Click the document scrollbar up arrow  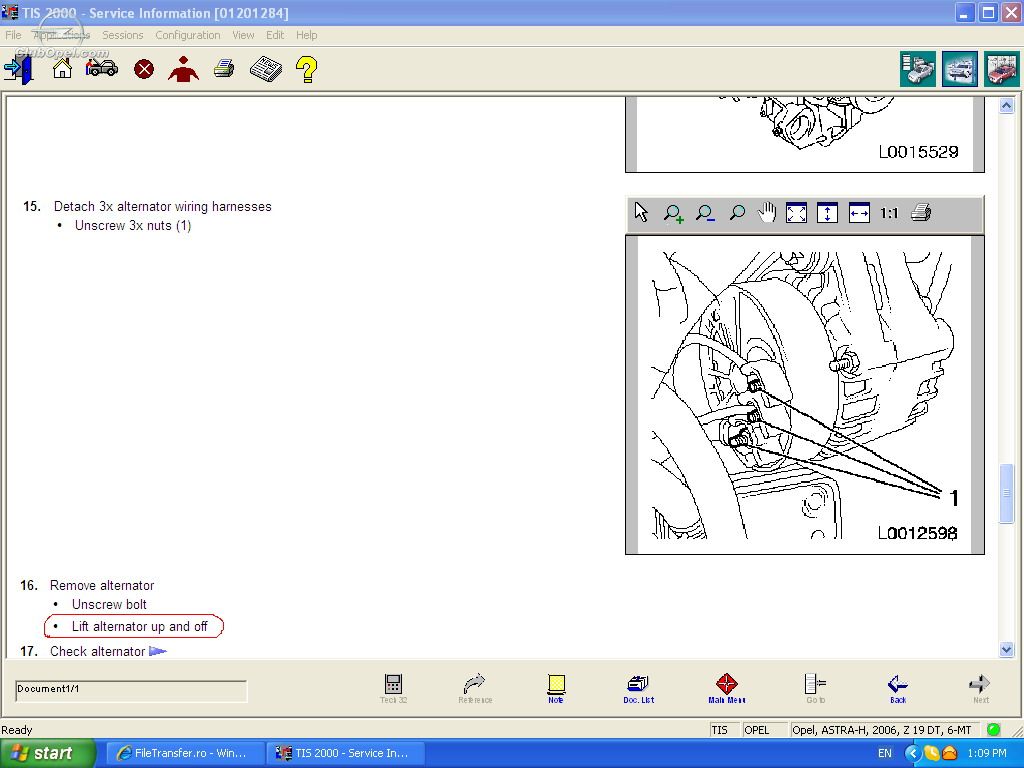click(1006, 105)
